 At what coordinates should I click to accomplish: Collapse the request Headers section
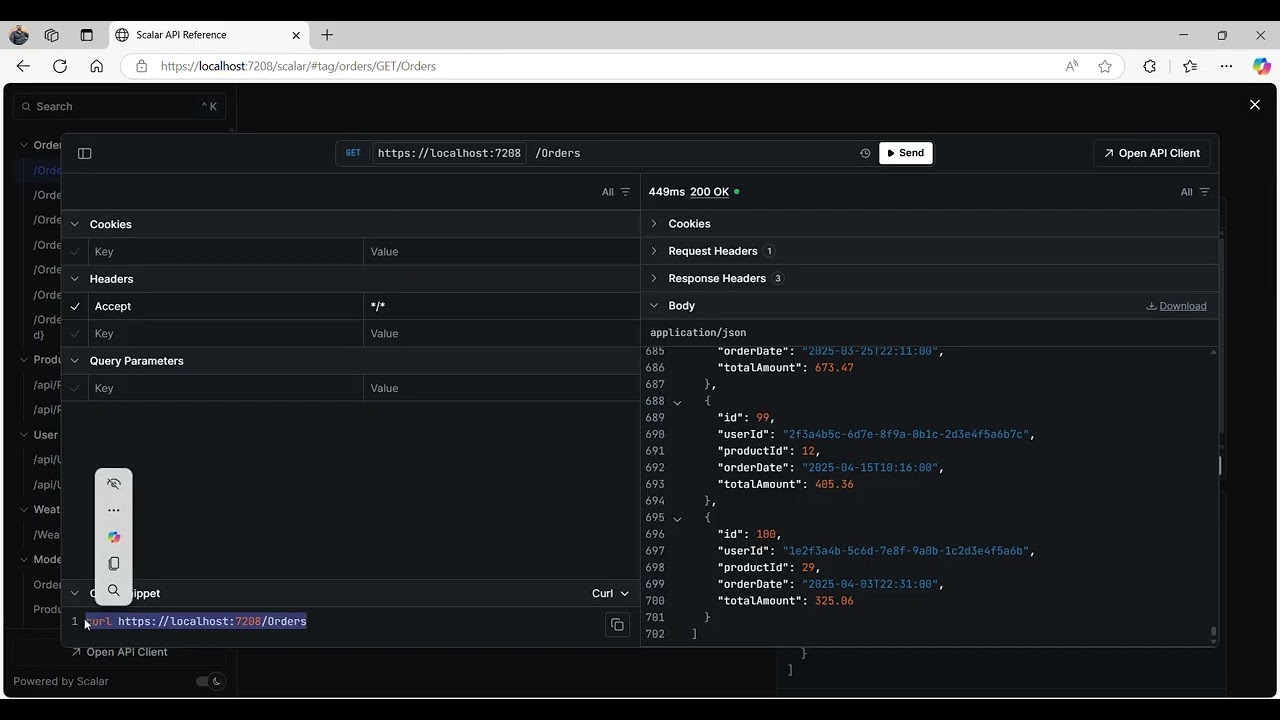tap(75, 279)
